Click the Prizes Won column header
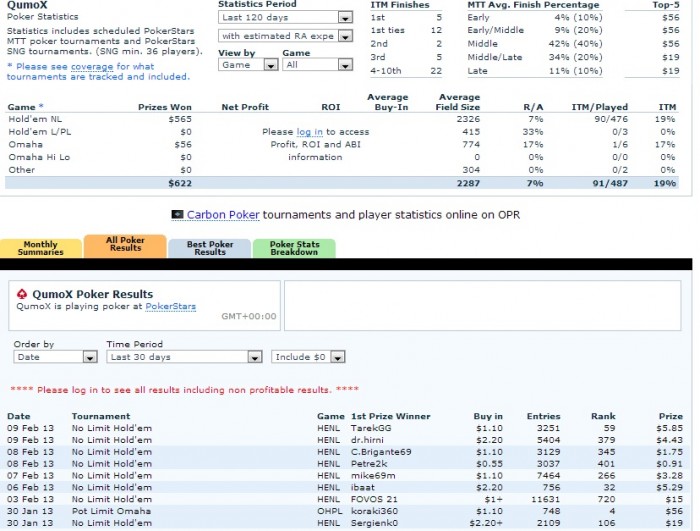Viewport: 700px width, 531px height. 165,107
